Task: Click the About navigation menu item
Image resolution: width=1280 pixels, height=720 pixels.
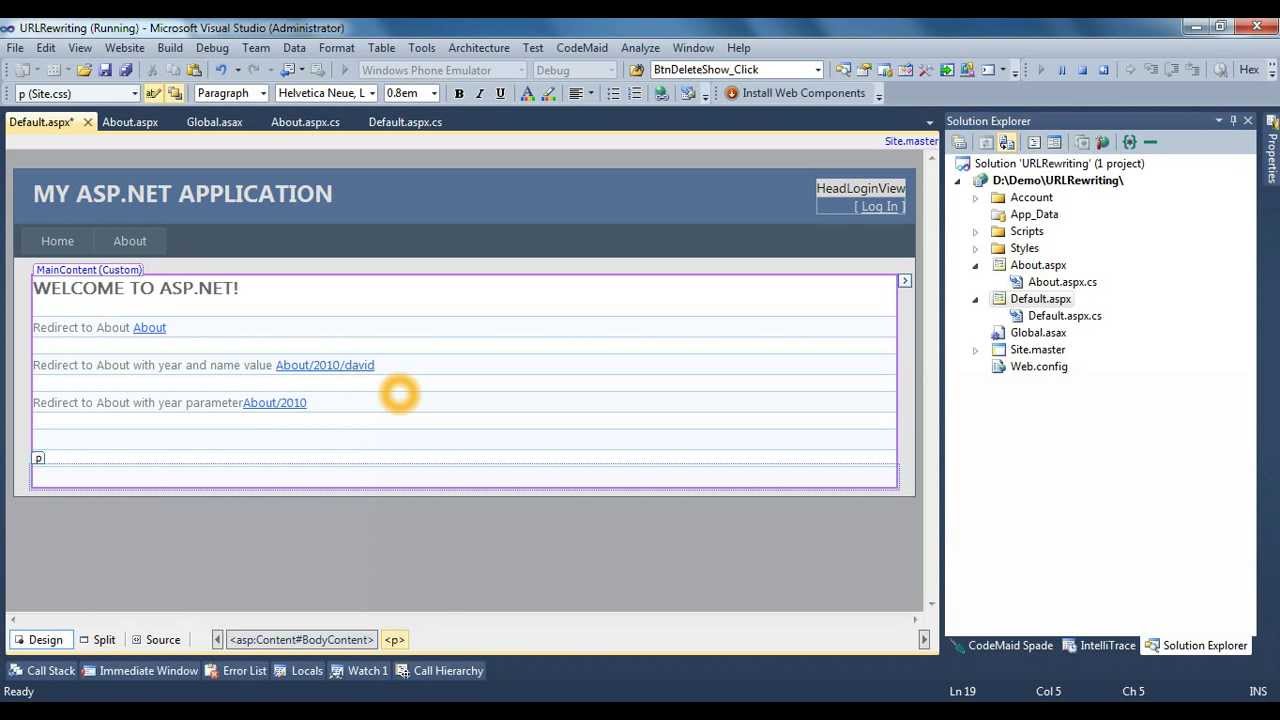Action: tap(130, 241)
